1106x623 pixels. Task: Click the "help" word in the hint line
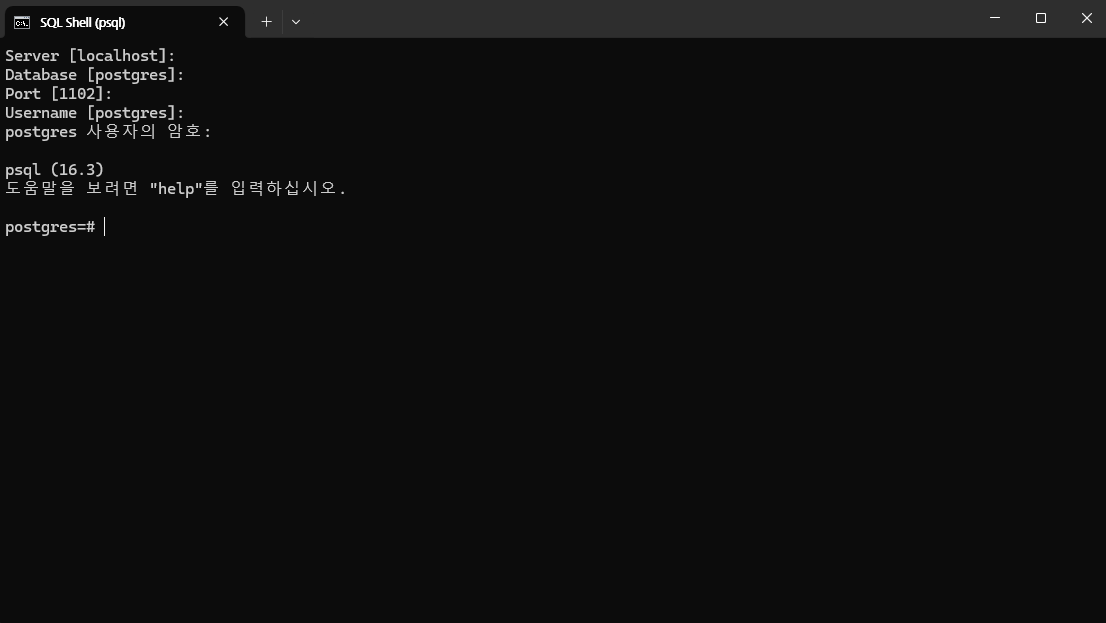(176, 188)
